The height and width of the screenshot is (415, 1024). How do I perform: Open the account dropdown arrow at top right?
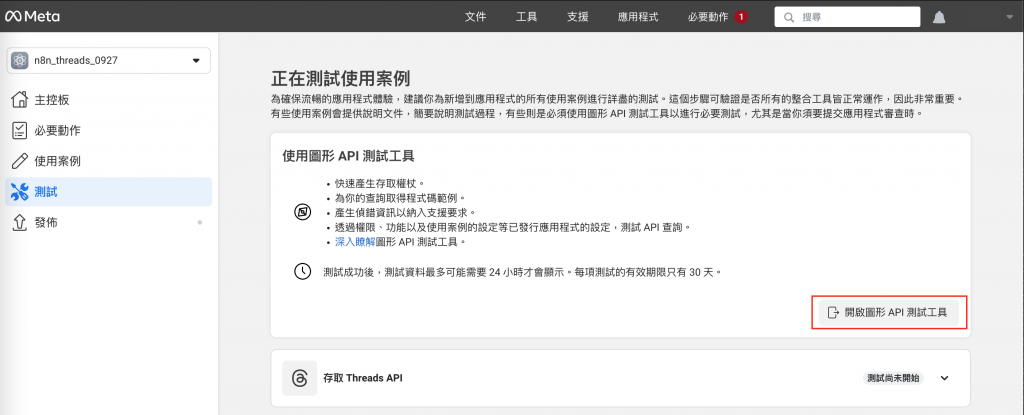coord(1010,18)
